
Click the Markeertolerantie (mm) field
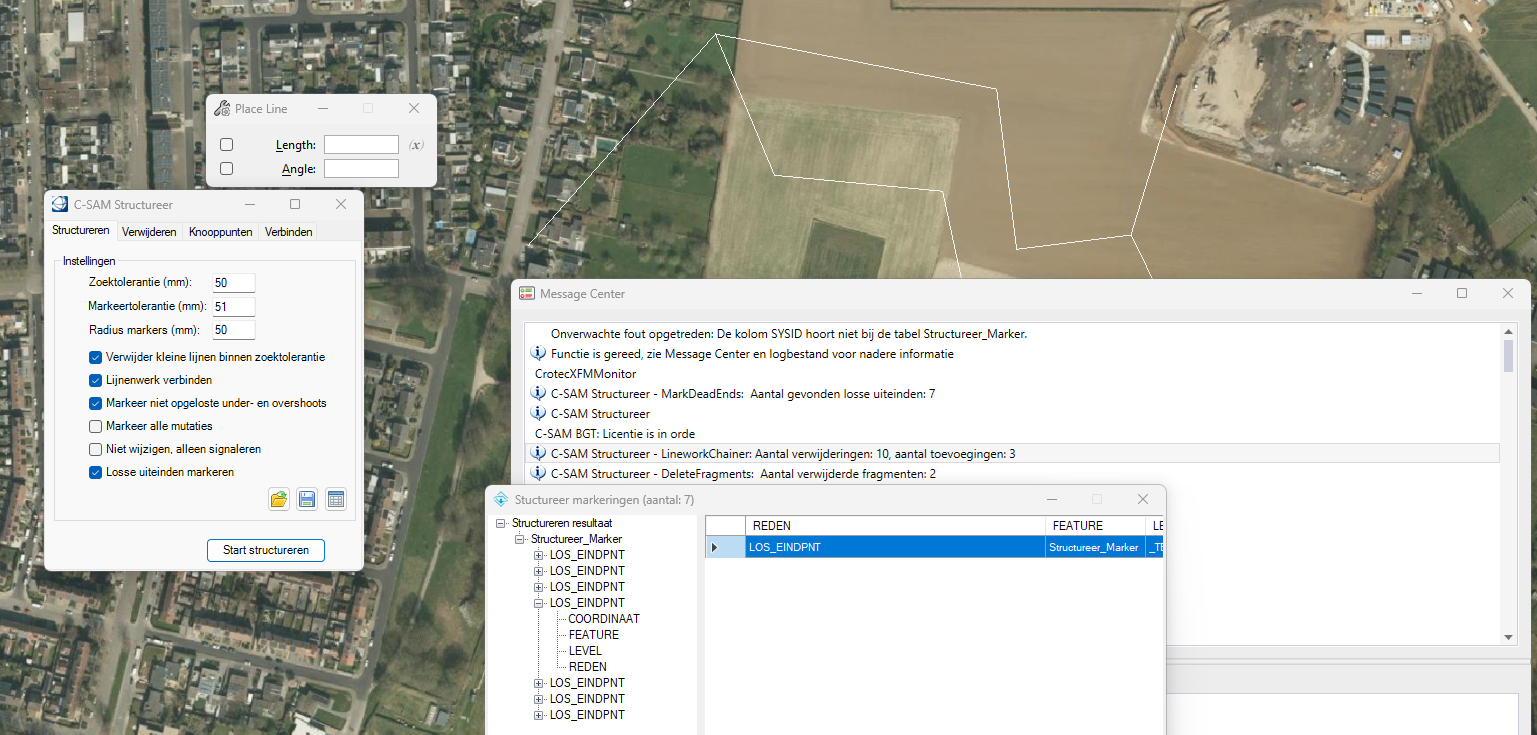coord(234,306)
